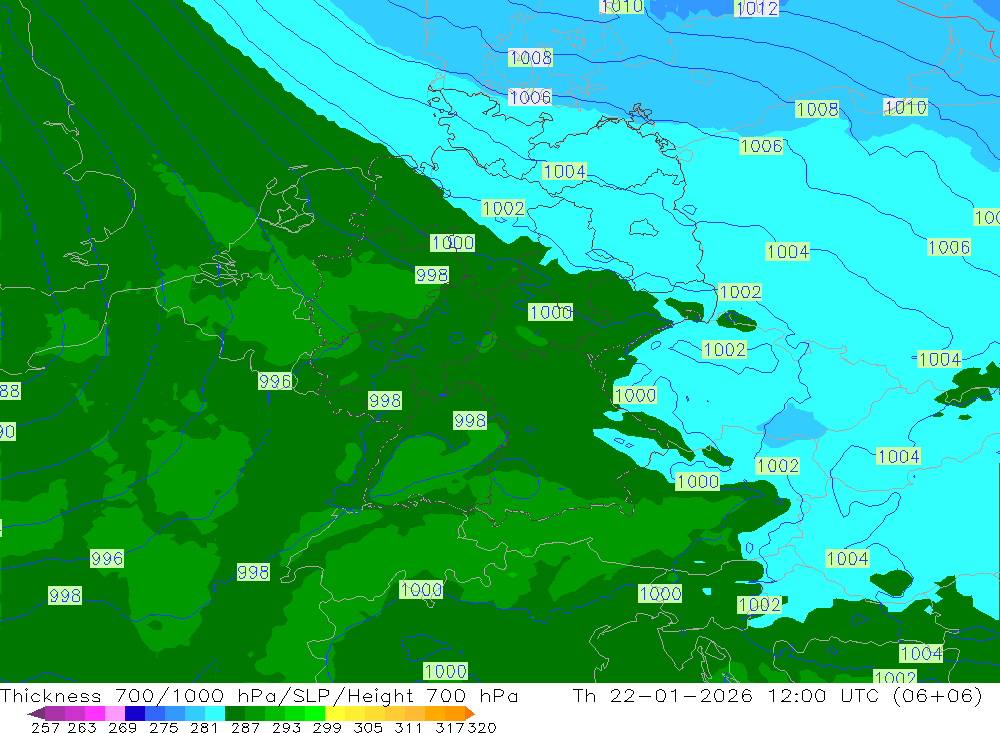Click the legend value 311
The height and width of the screenshot is (733, 1000).
coord(408,728)
